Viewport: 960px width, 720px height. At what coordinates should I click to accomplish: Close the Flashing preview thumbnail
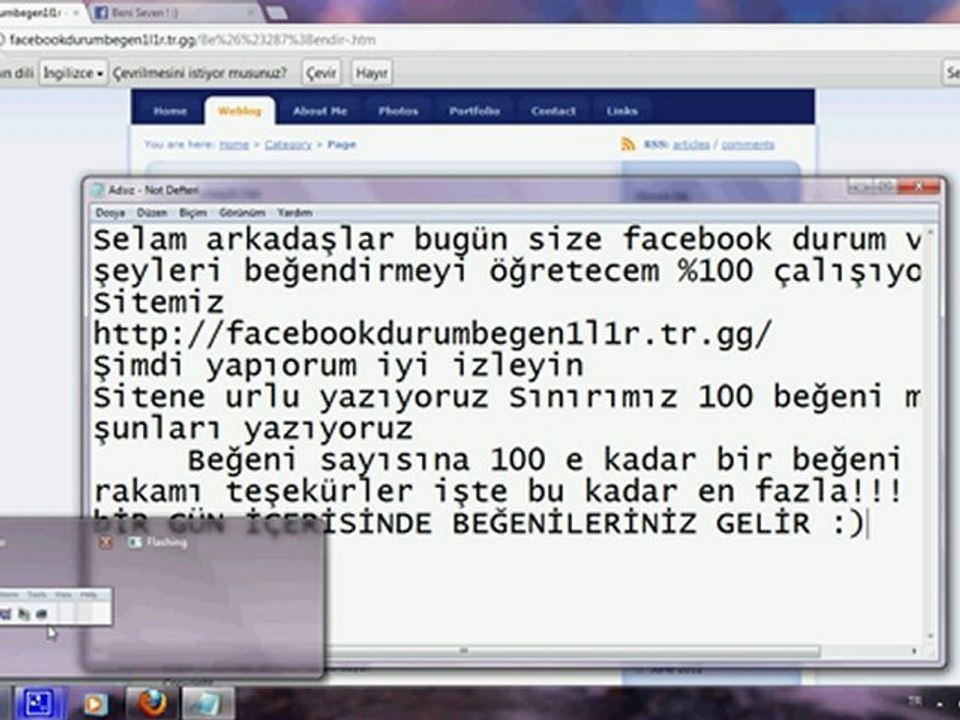coord(106,542)
